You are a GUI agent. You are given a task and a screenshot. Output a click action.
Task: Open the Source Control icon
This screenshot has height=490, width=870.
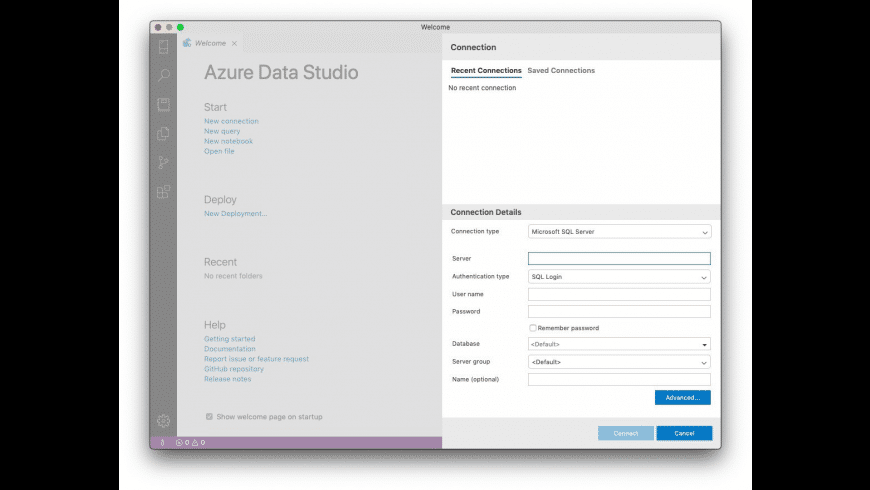point(163,163)
